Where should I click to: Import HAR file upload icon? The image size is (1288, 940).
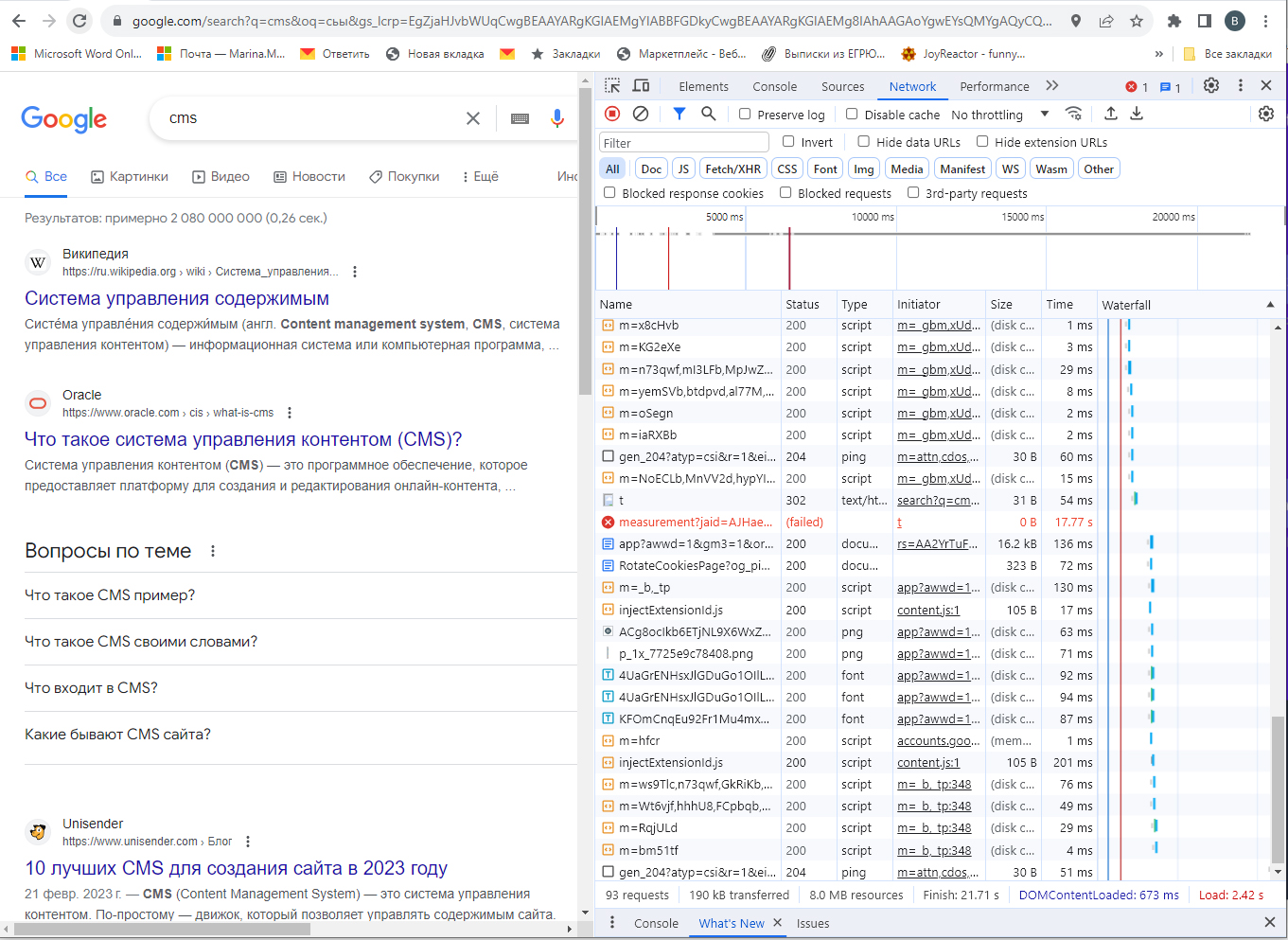1111,114
